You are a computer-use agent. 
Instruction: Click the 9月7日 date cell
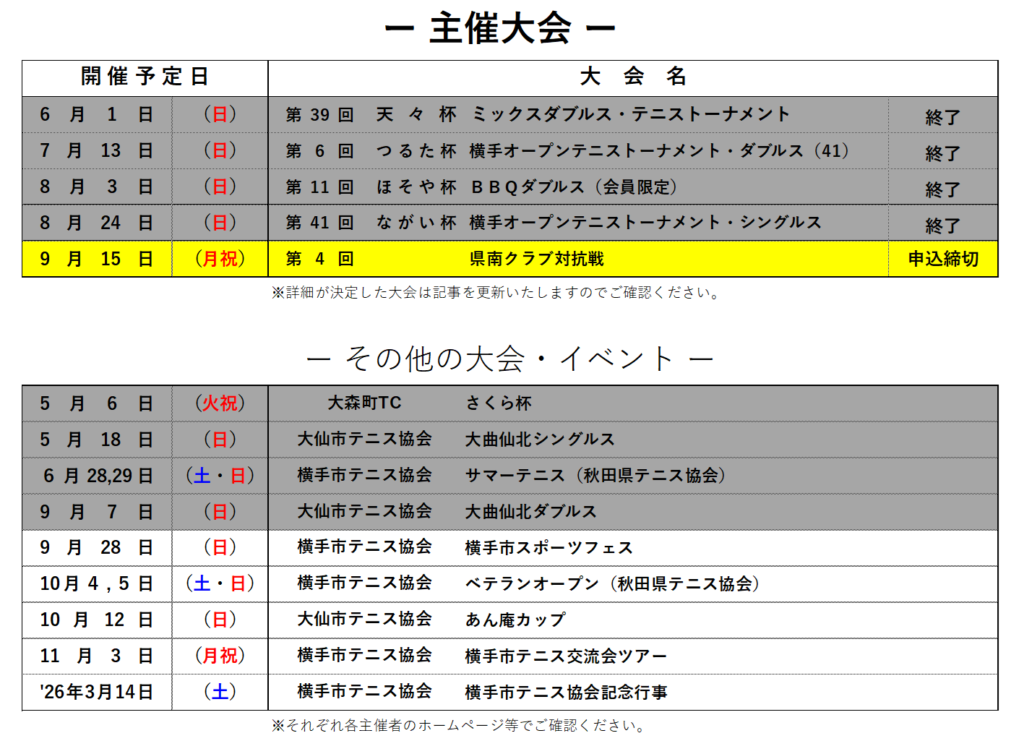pos(97,512)
